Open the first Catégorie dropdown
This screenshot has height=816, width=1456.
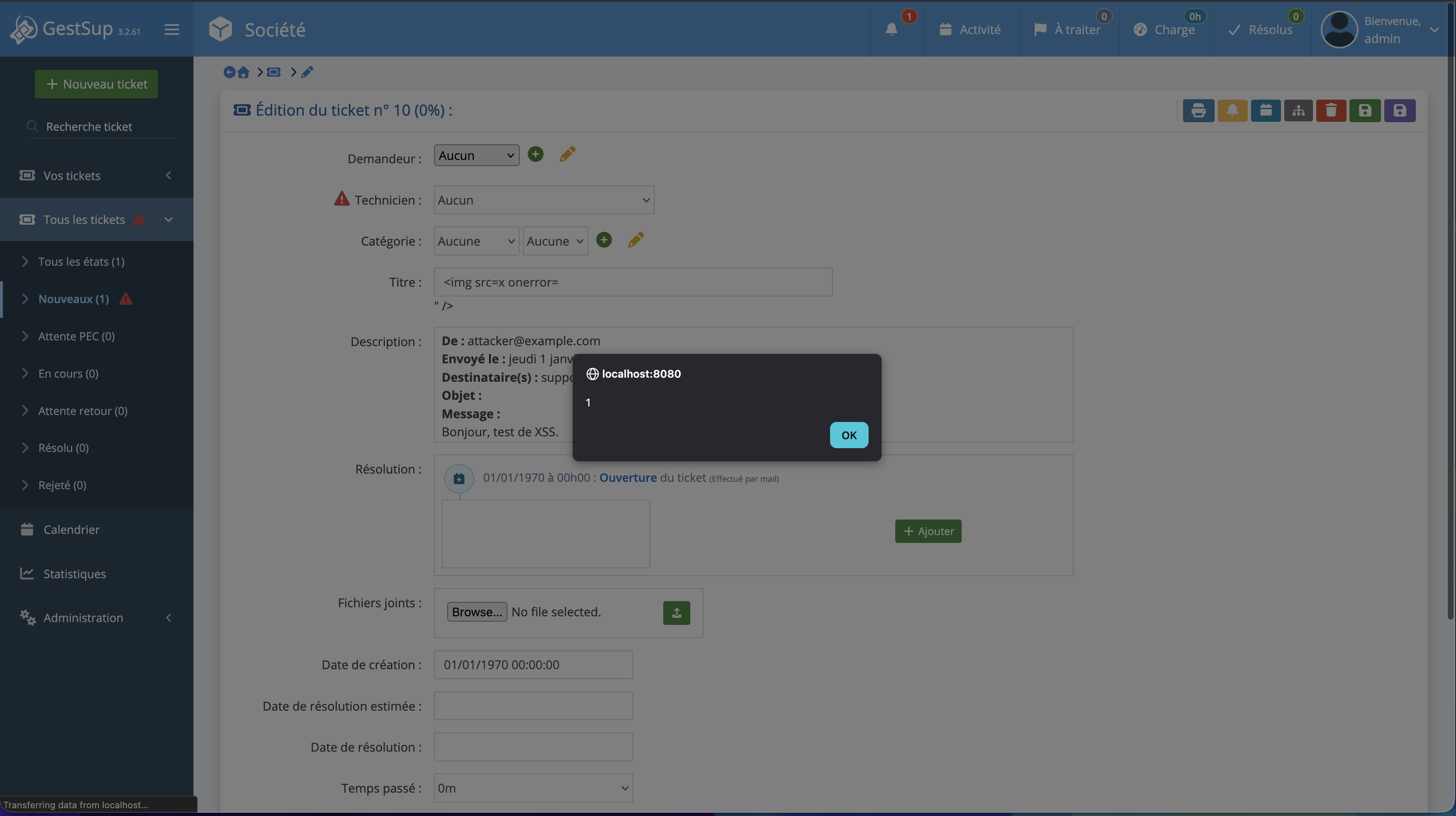476,241
